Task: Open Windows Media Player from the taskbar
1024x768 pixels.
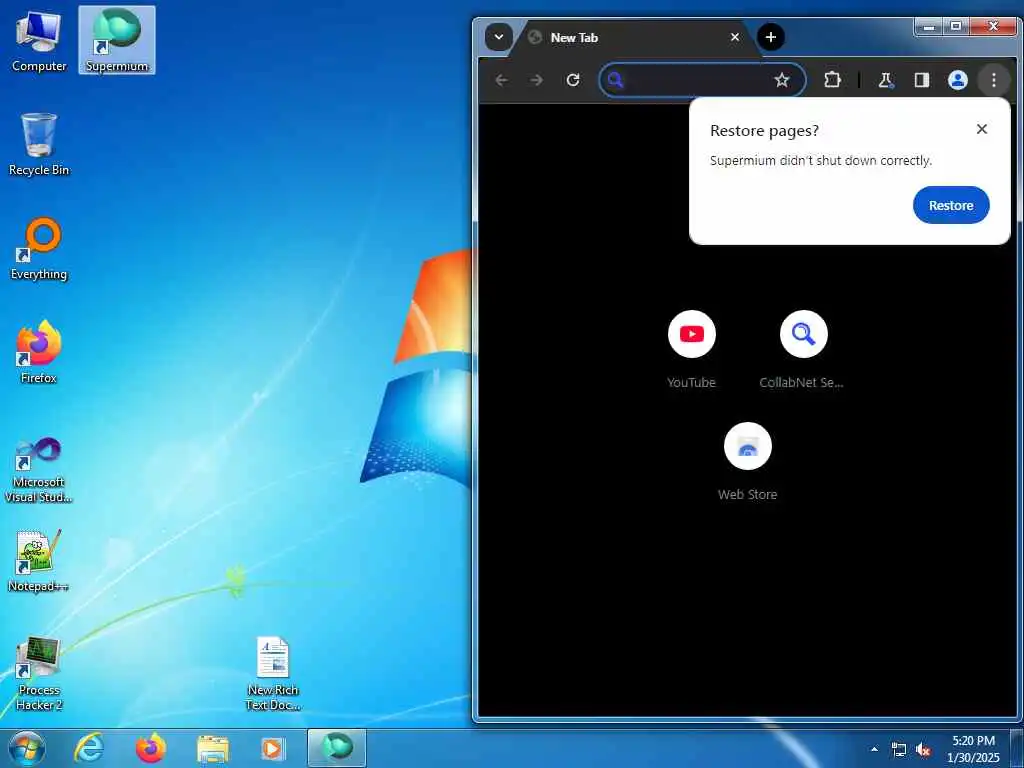Action: 274,748
